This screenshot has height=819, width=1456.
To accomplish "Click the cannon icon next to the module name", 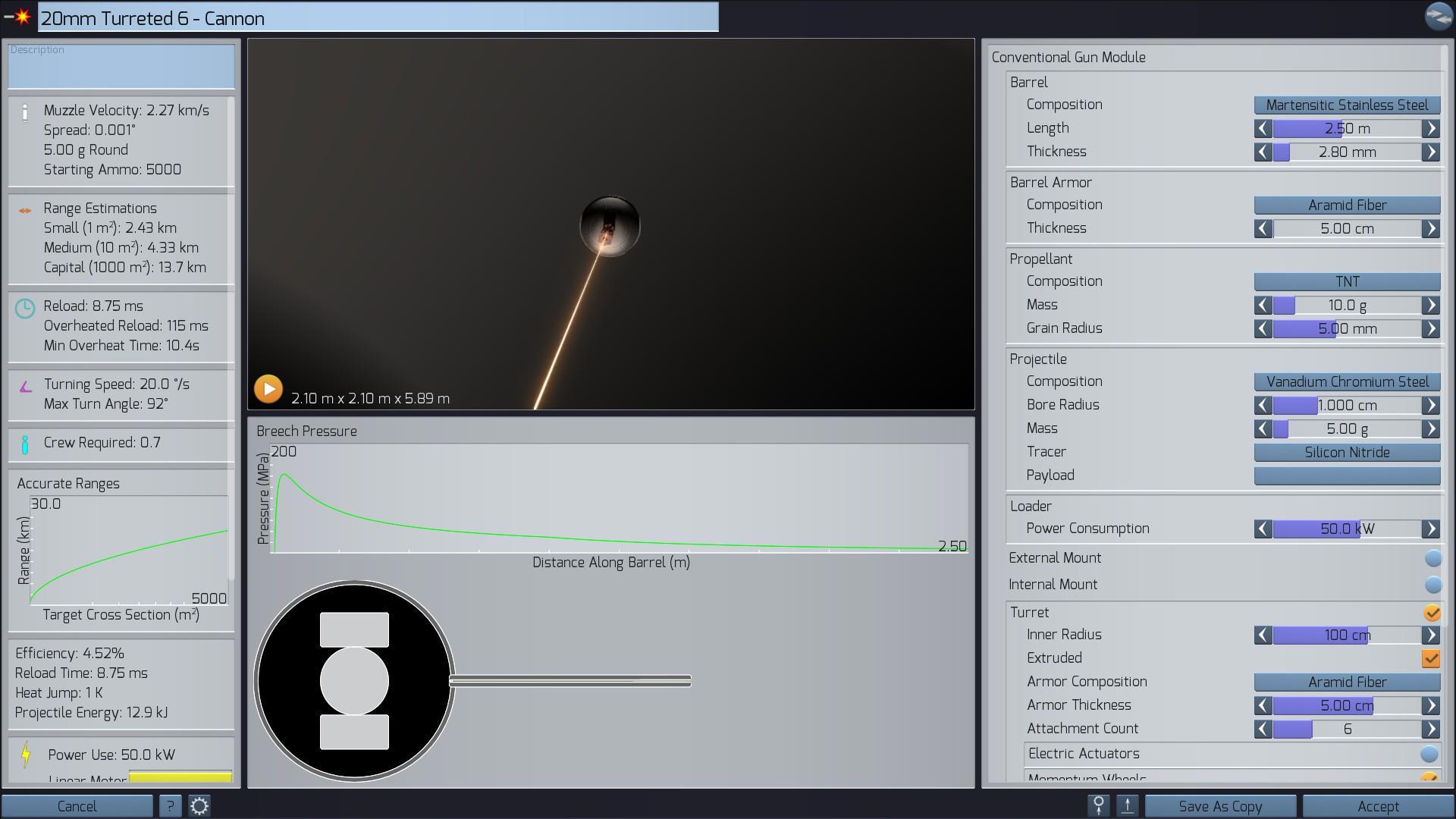I will pyautogui.click(x=18, y=17).
